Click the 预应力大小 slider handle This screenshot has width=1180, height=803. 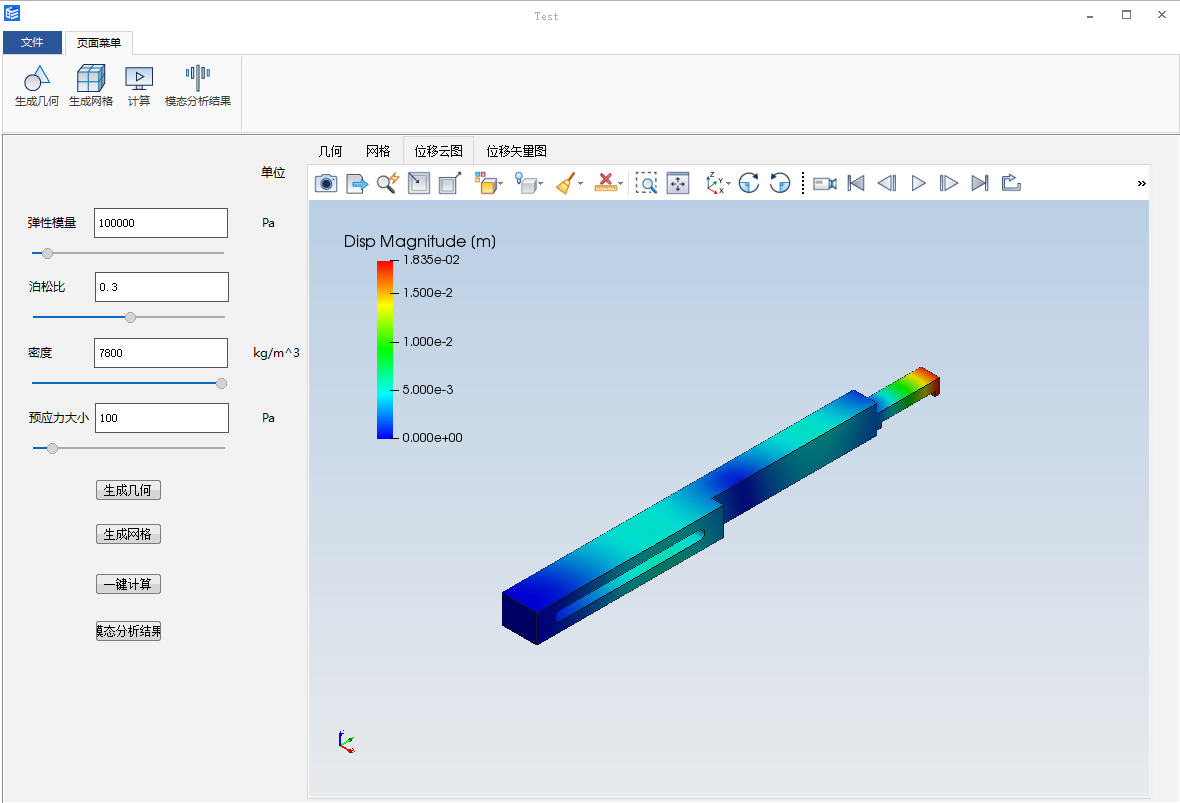[52, 448]
